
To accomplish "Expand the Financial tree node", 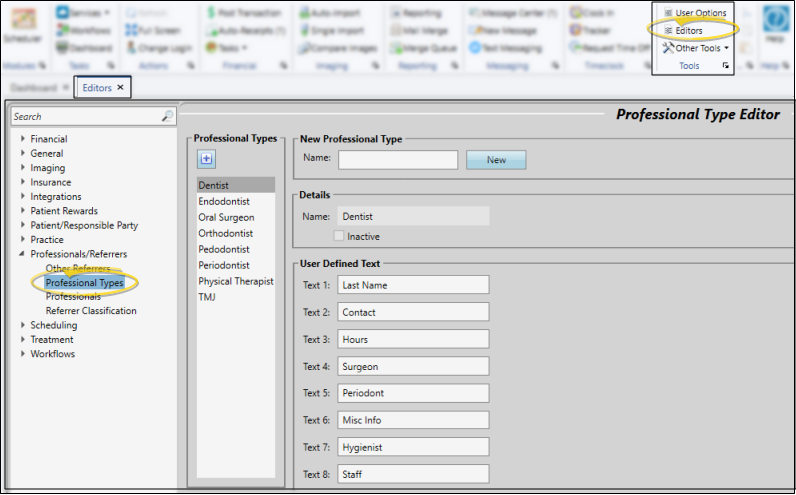I will coord(22,139).
